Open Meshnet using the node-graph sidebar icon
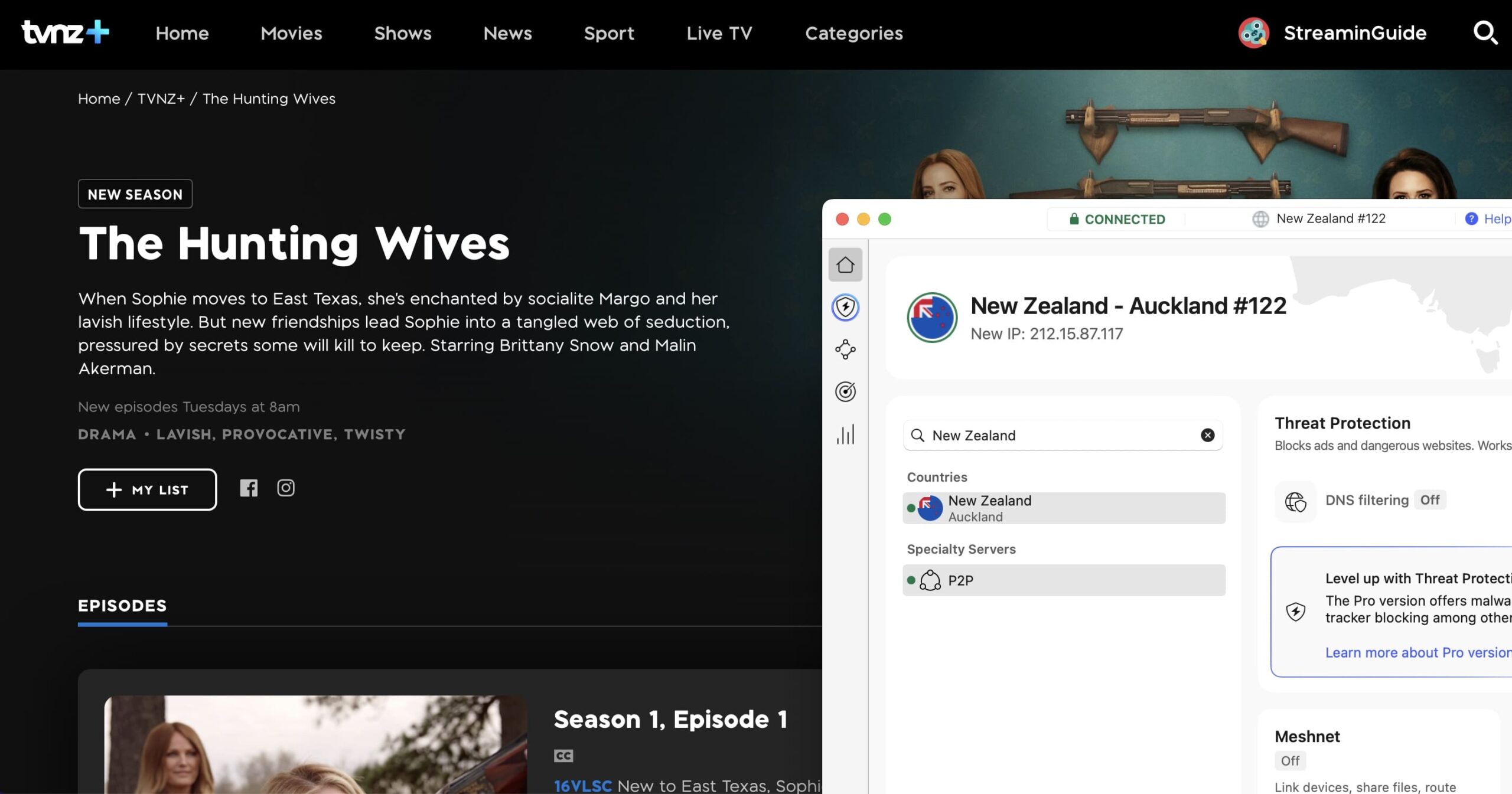This screenshot has height=794, width=1512. pyautogui.click(x=845, y=349)
